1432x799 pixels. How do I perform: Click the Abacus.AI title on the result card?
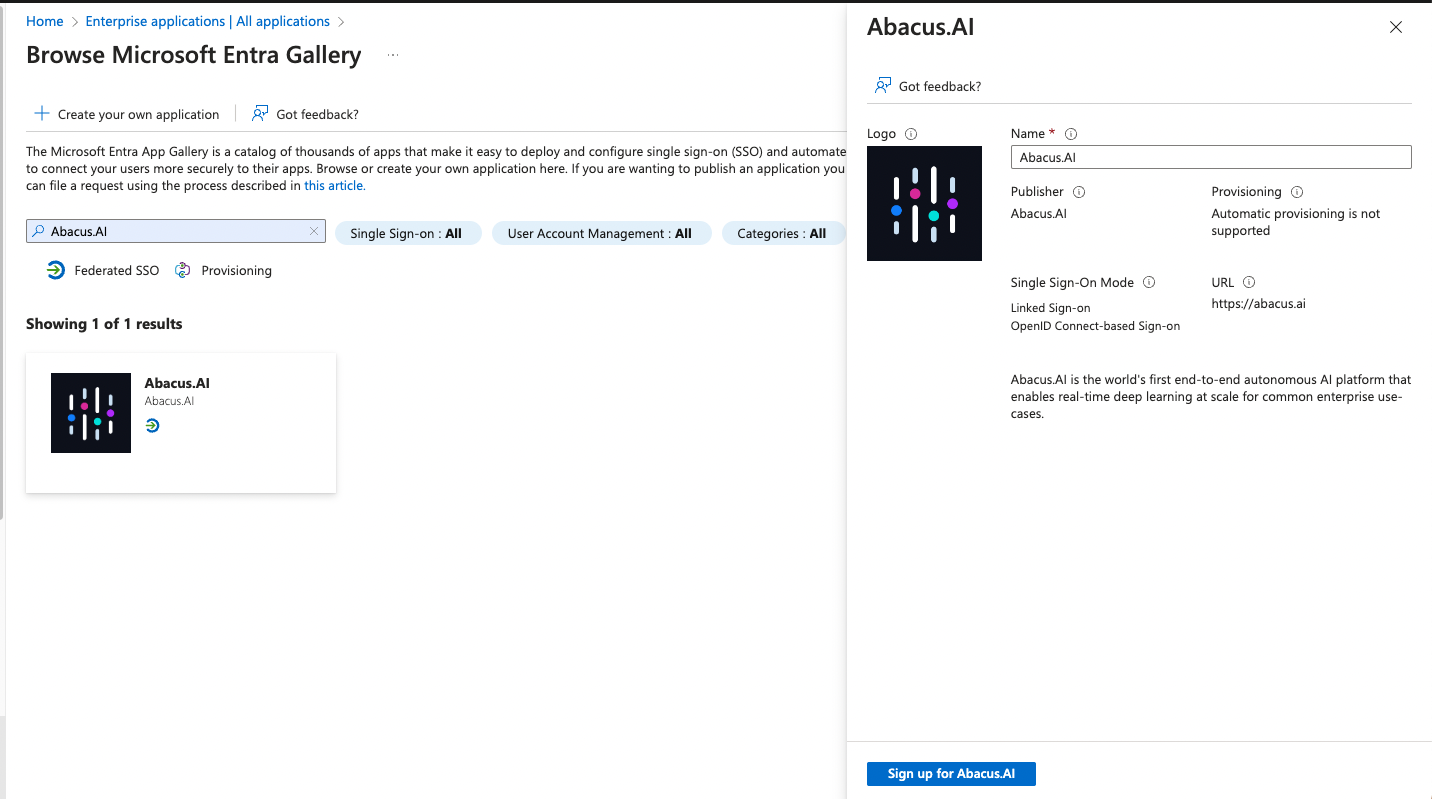[177, 383]
